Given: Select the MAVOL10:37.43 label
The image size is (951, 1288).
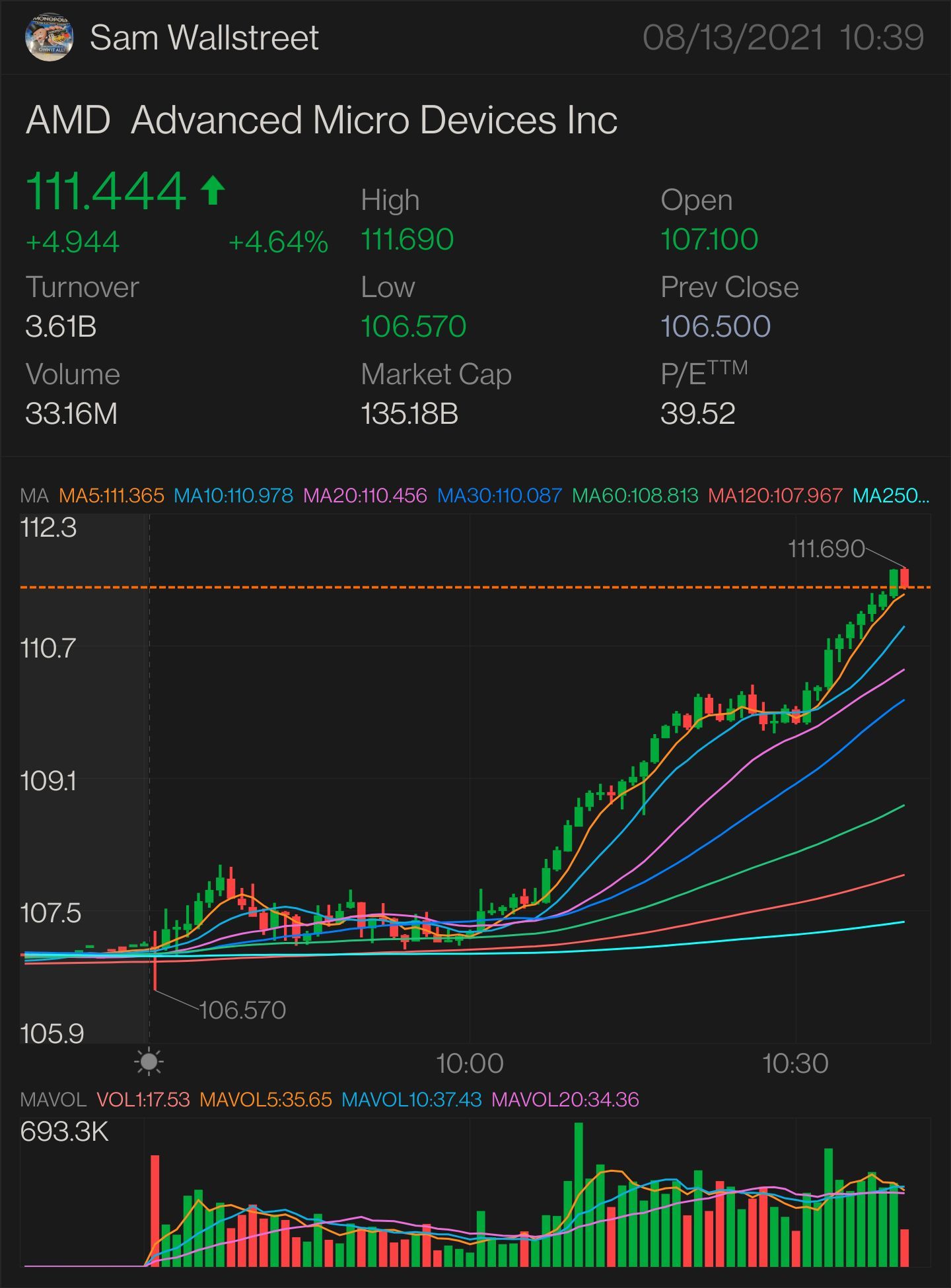Looking at the screenshot, I should pos(411,1099).
